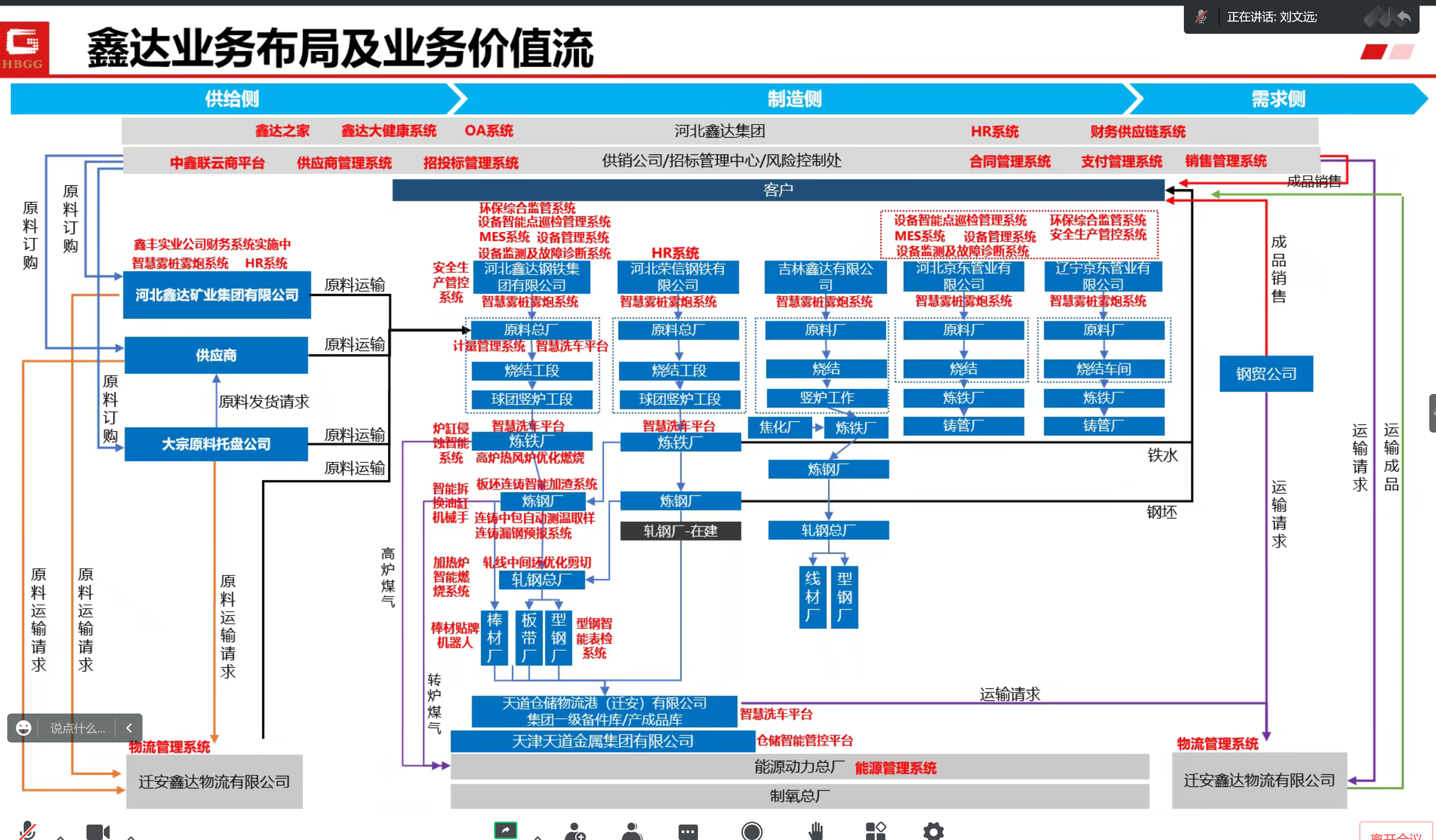
Task: Click the '竖炉工作' box
Action: (x=827, y=397)
